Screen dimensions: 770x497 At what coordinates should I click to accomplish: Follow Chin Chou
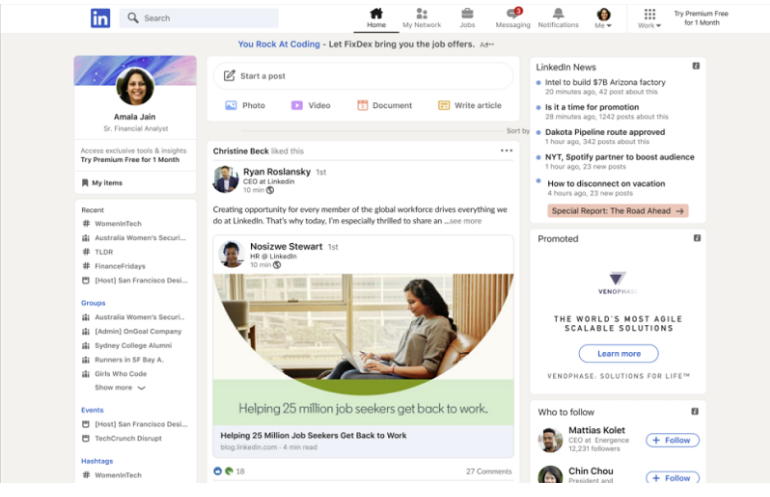pyautogui.click(x=672, y=478)
